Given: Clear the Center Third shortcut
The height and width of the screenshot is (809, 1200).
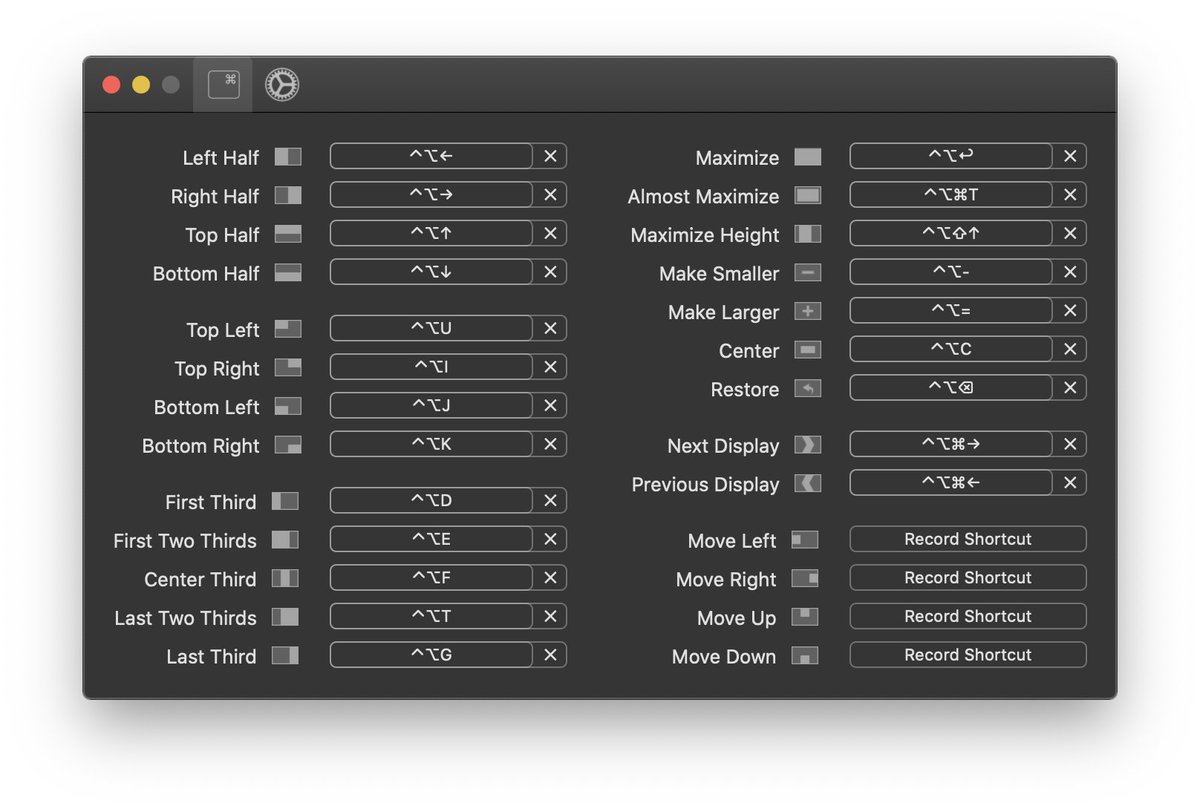Looking at the screenshot, I should tap(550, 578).
